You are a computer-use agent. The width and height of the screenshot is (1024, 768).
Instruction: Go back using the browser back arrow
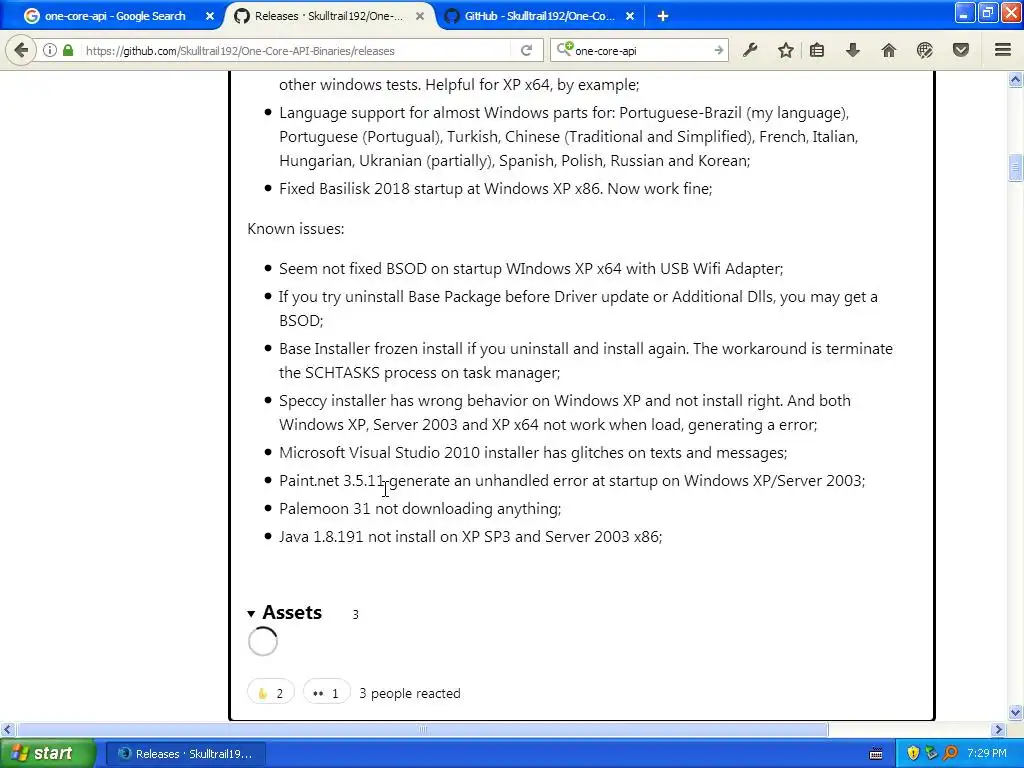[21, 50]
